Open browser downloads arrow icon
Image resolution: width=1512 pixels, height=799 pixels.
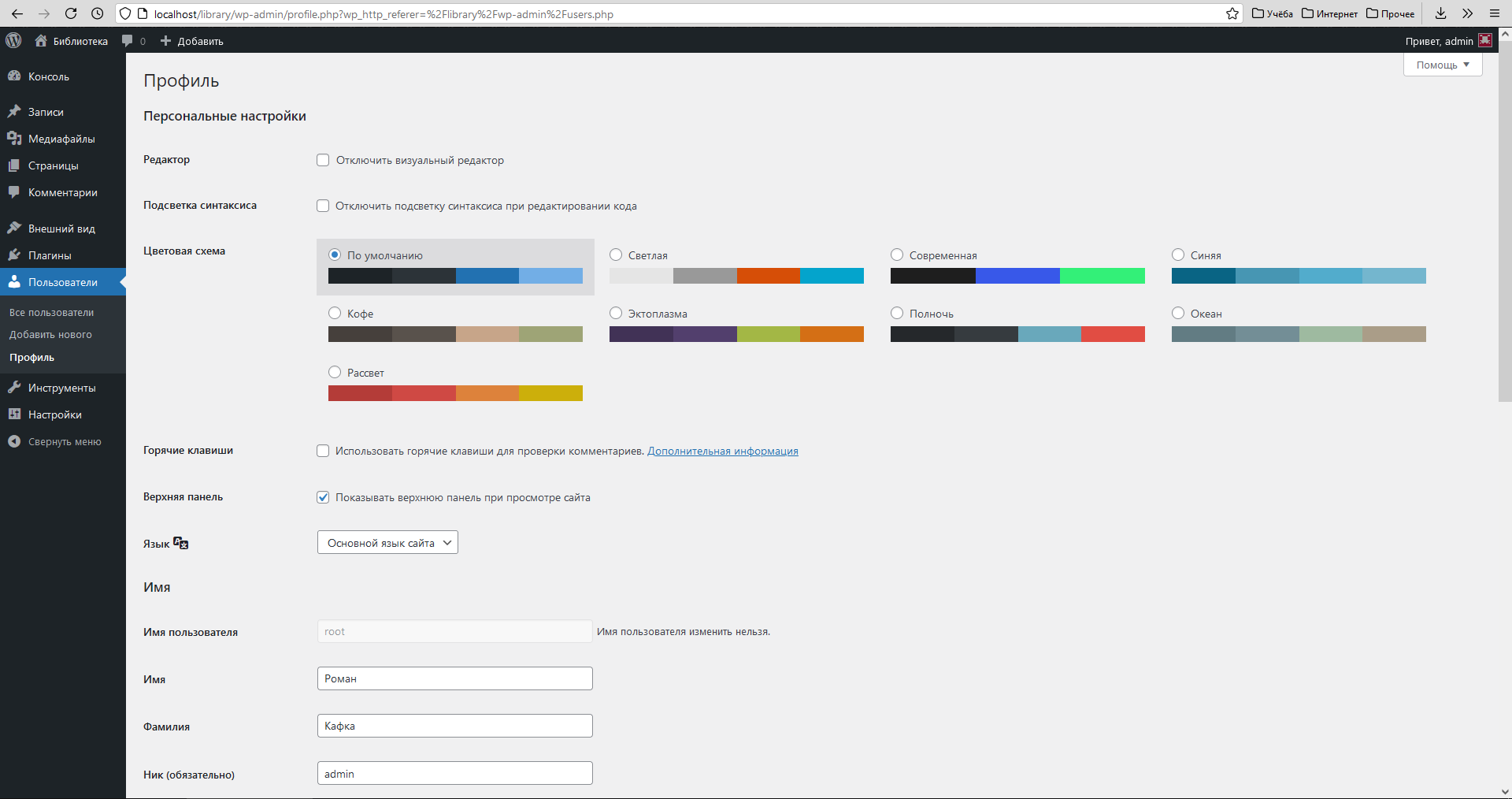[1440, 13]
